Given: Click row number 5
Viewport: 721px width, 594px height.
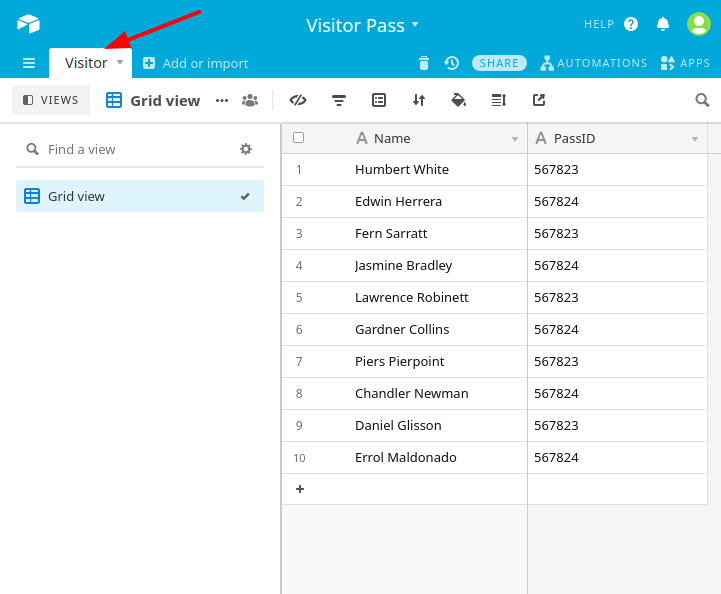Looking at the screenshot, I should point(299,298).
